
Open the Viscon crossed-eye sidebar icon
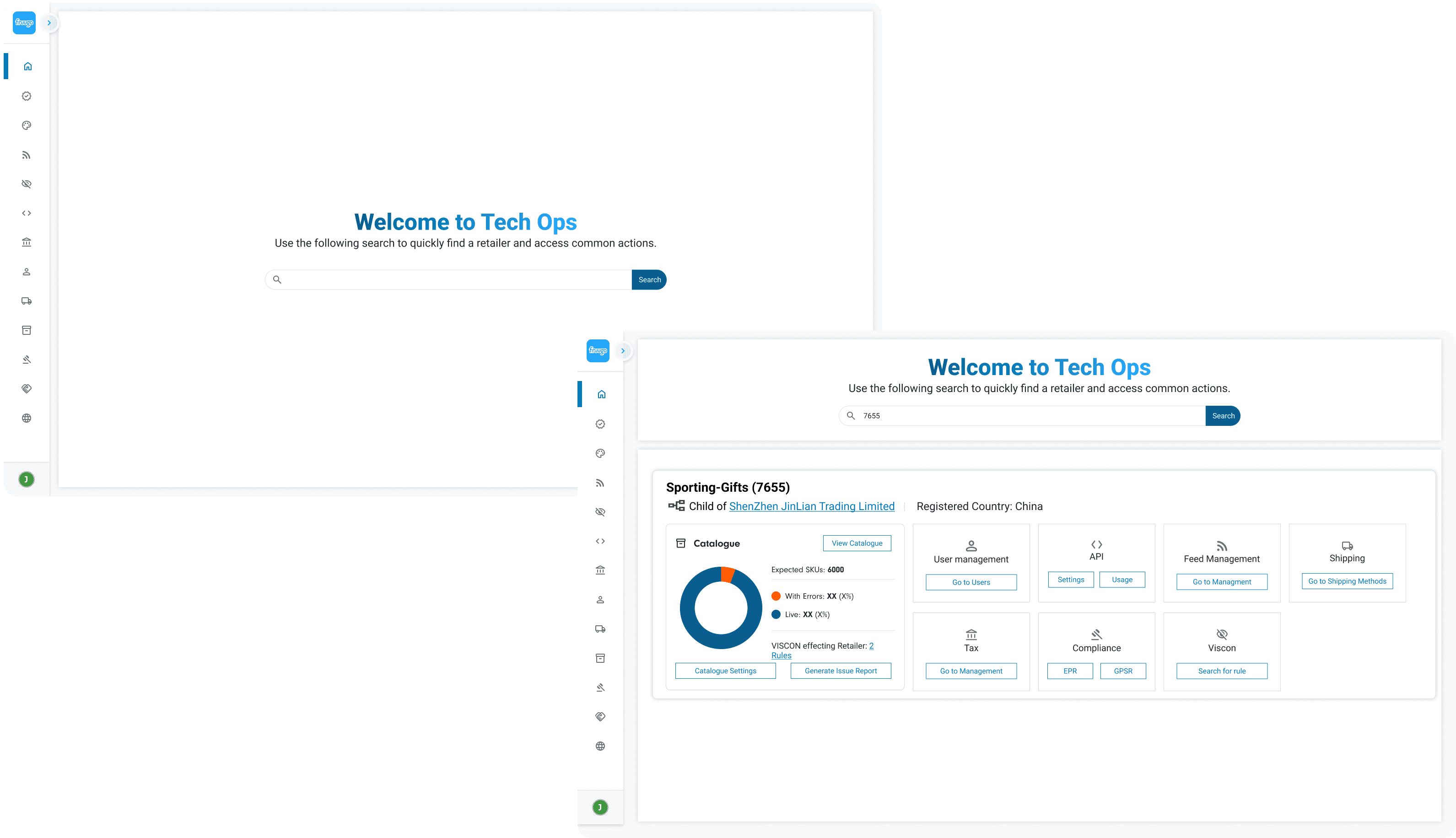click(27, 184)
